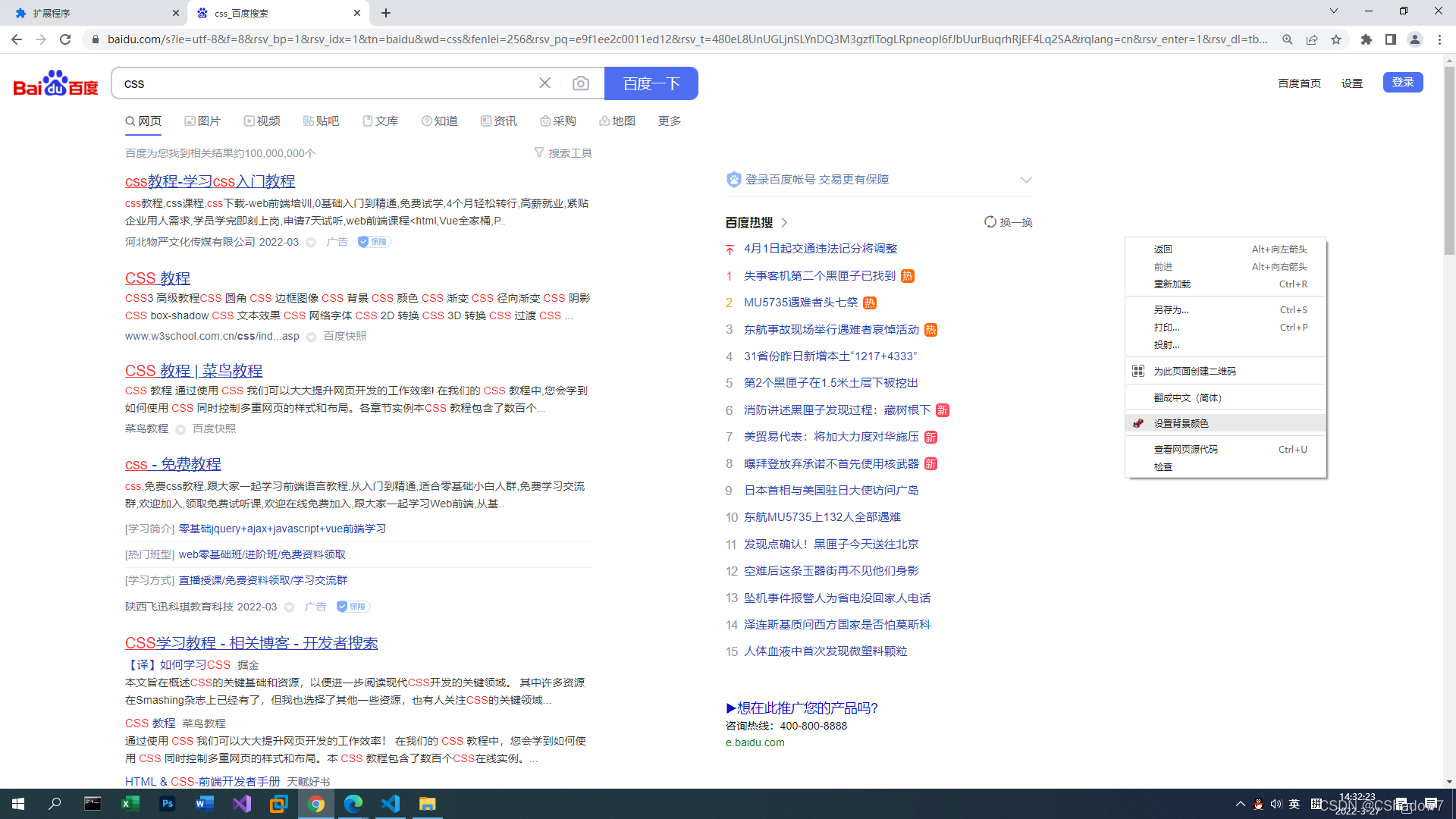Open hot search 人体血液中首次发现微塑料颗粒

point(825,651)
